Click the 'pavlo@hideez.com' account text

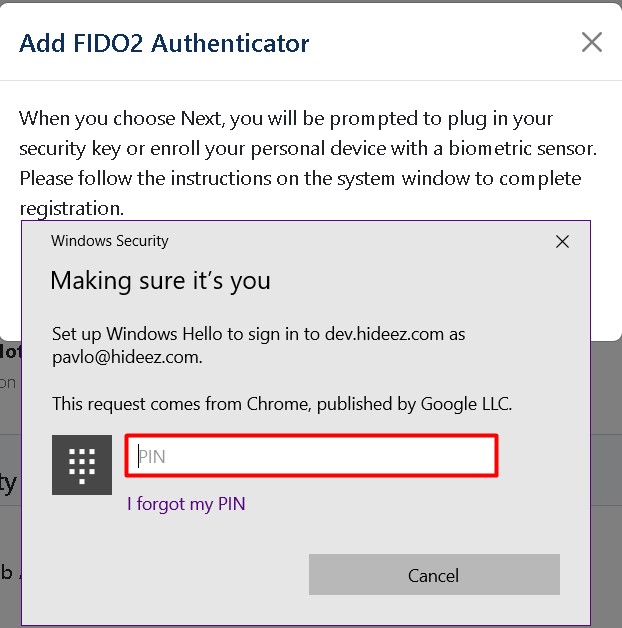click(x=126, y=355)
